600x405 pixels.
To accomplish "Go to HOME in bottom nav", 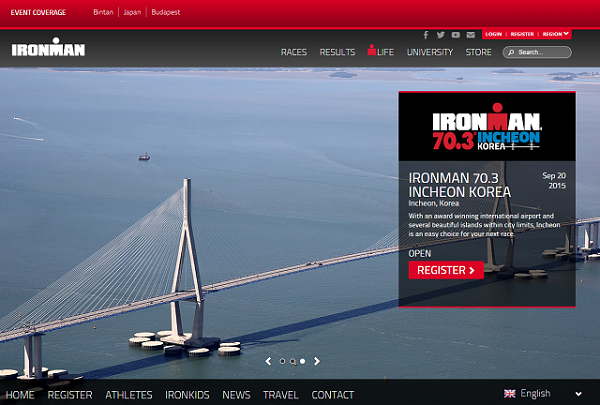I will tap(20, 395).
